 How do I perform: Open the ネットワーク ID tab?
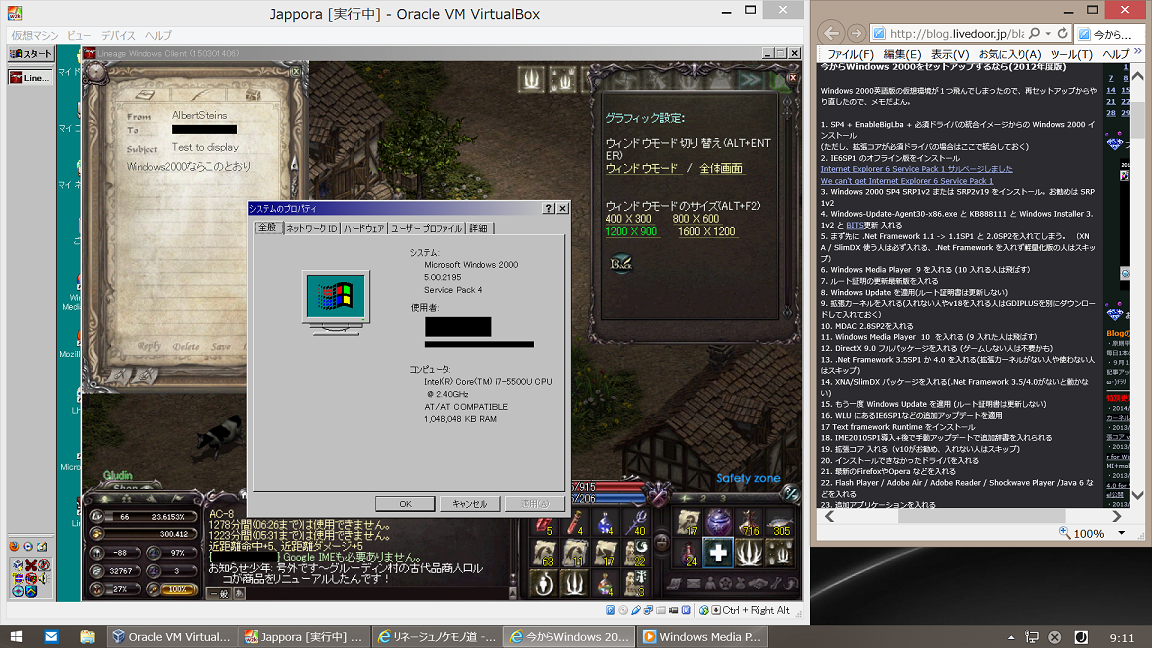pos(312,228)
